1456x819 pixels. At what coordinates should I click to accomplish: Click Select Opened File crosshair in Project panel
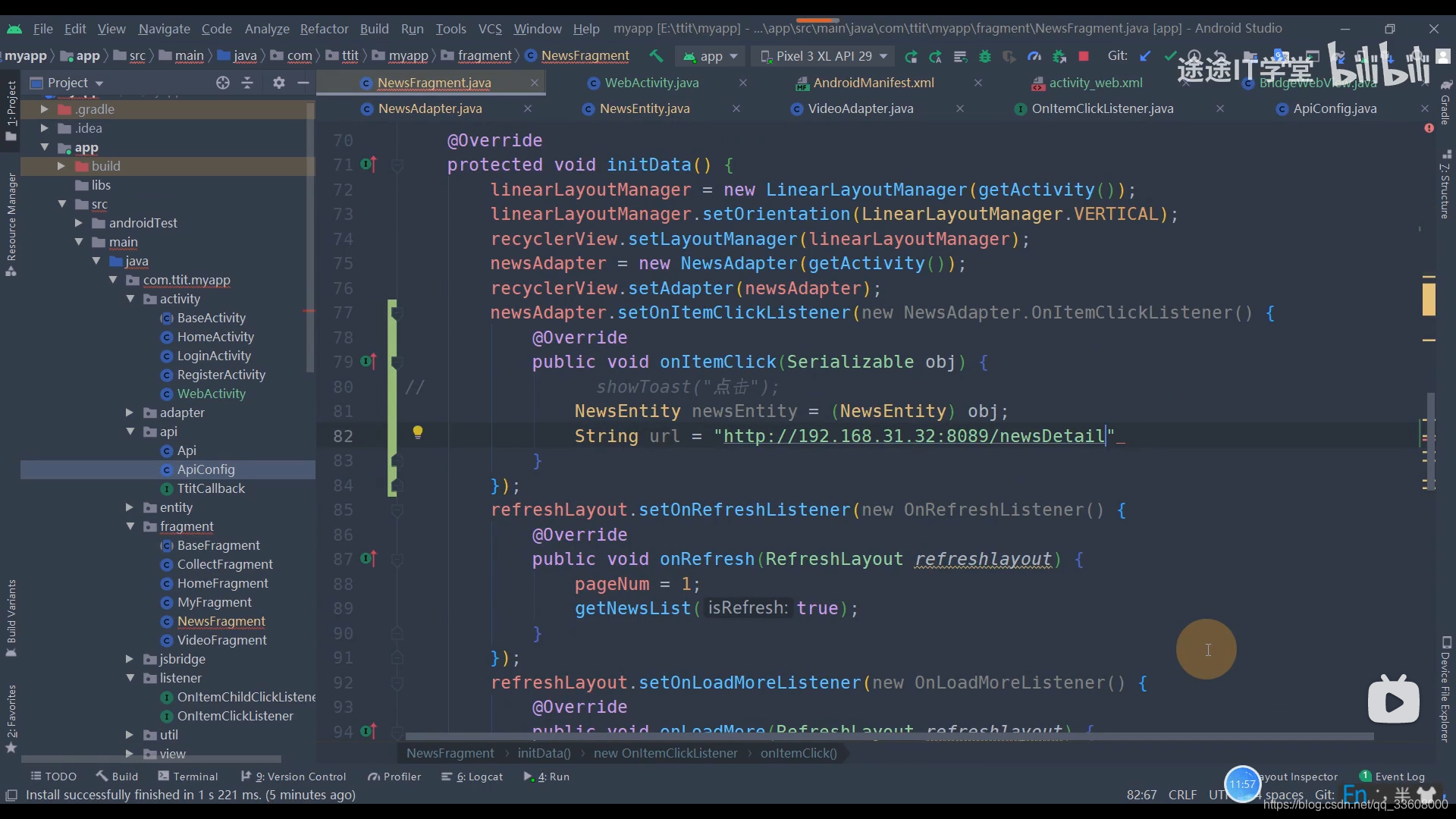tap(222, 83)
